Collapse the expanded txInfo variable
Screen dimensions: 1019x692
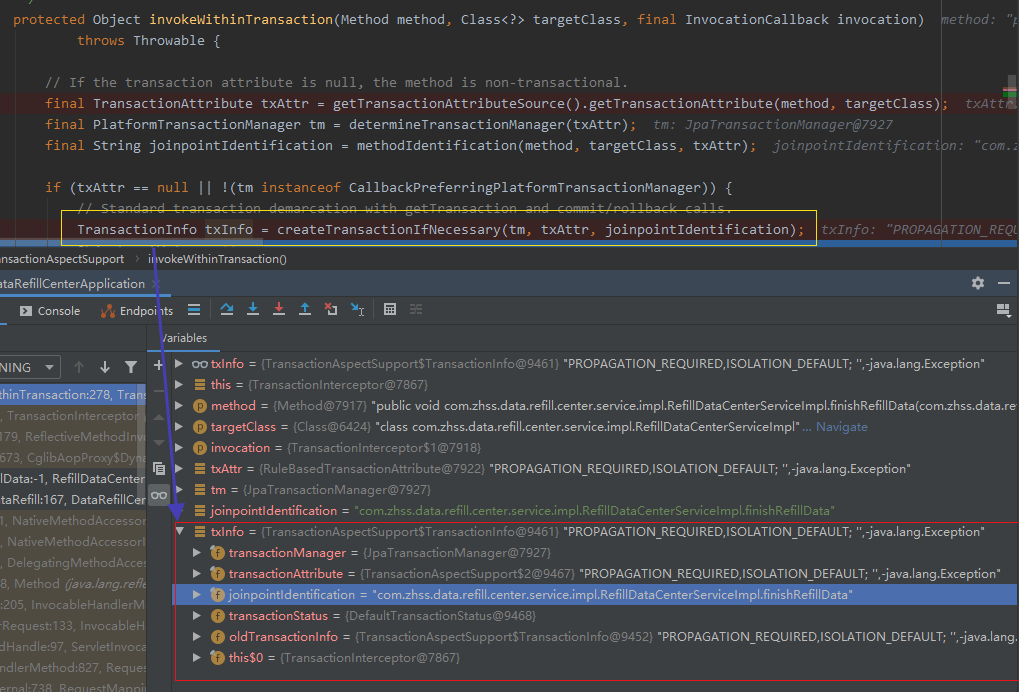click(x=180, y=532)
